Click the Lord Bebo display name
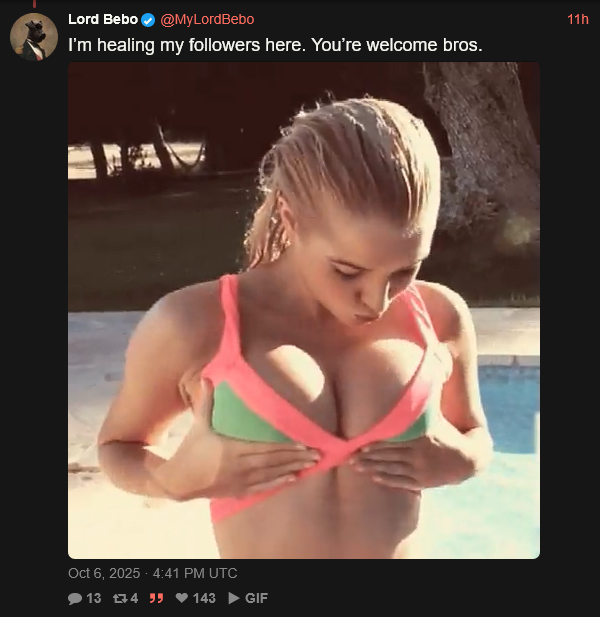The width and height of the screenshot is (600, 617). pos(103,19)
